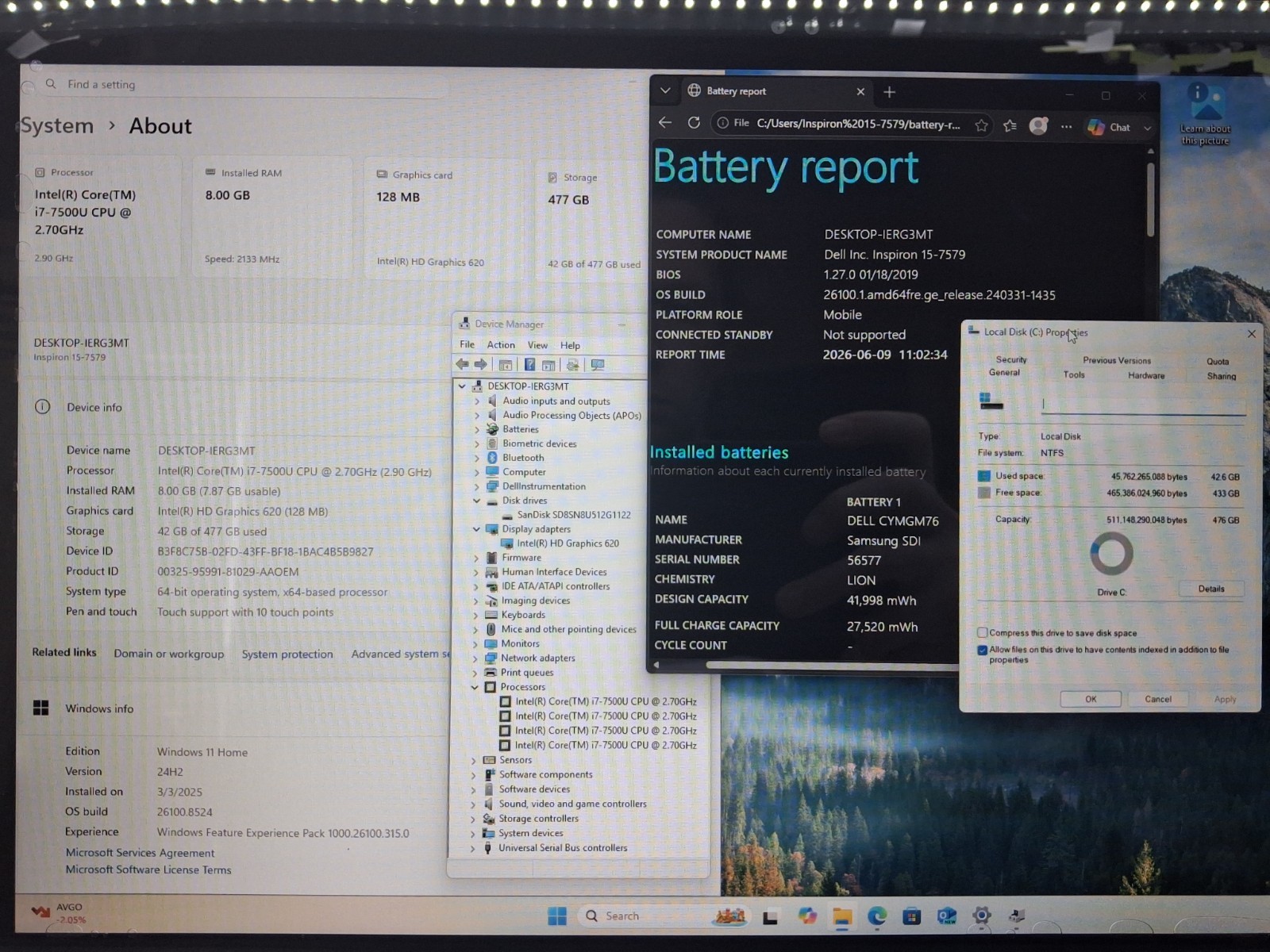
Task: Close the Battery report tab
Action: (860, 92)
